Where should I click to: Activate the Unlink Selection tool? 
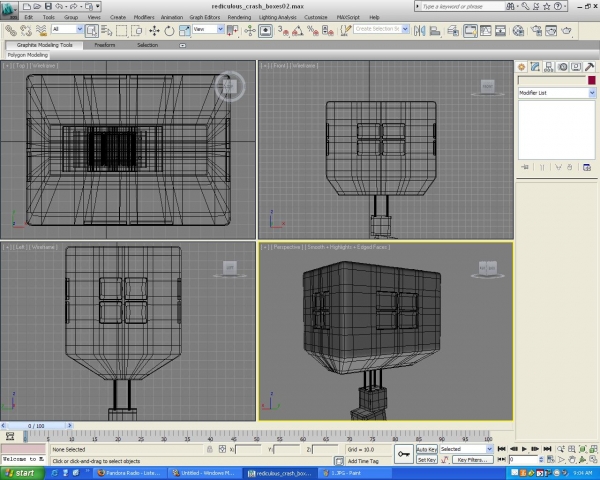26,31
